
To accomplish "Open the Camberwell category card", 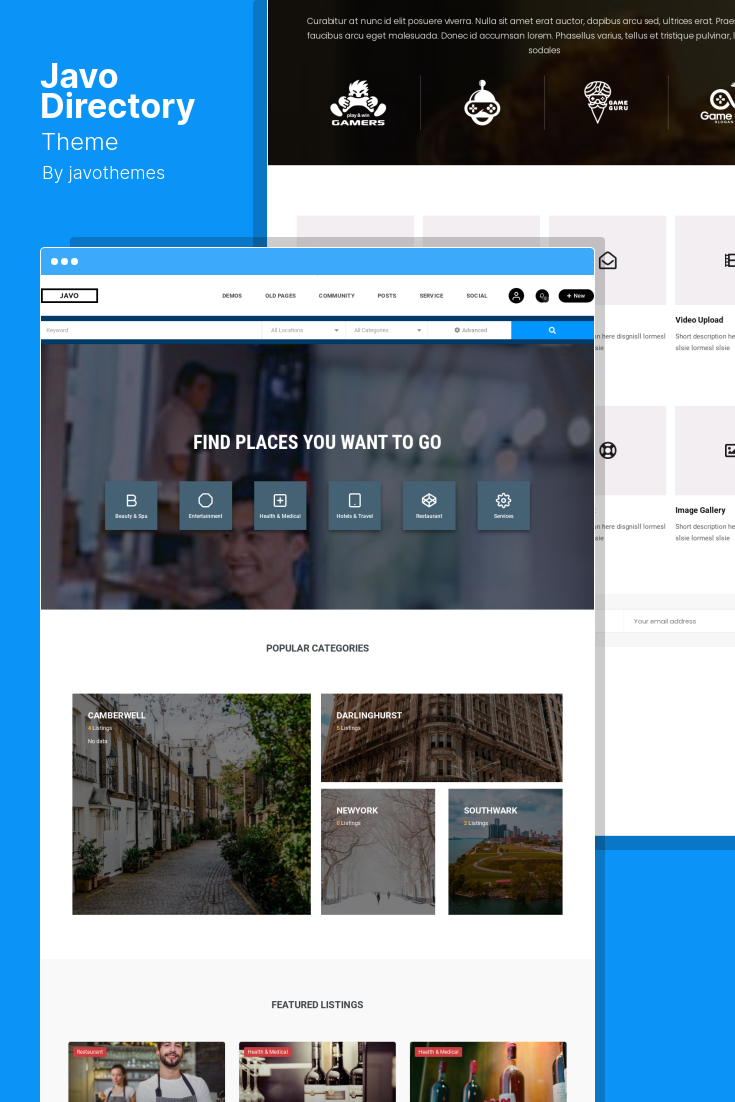I will [191, 804].
